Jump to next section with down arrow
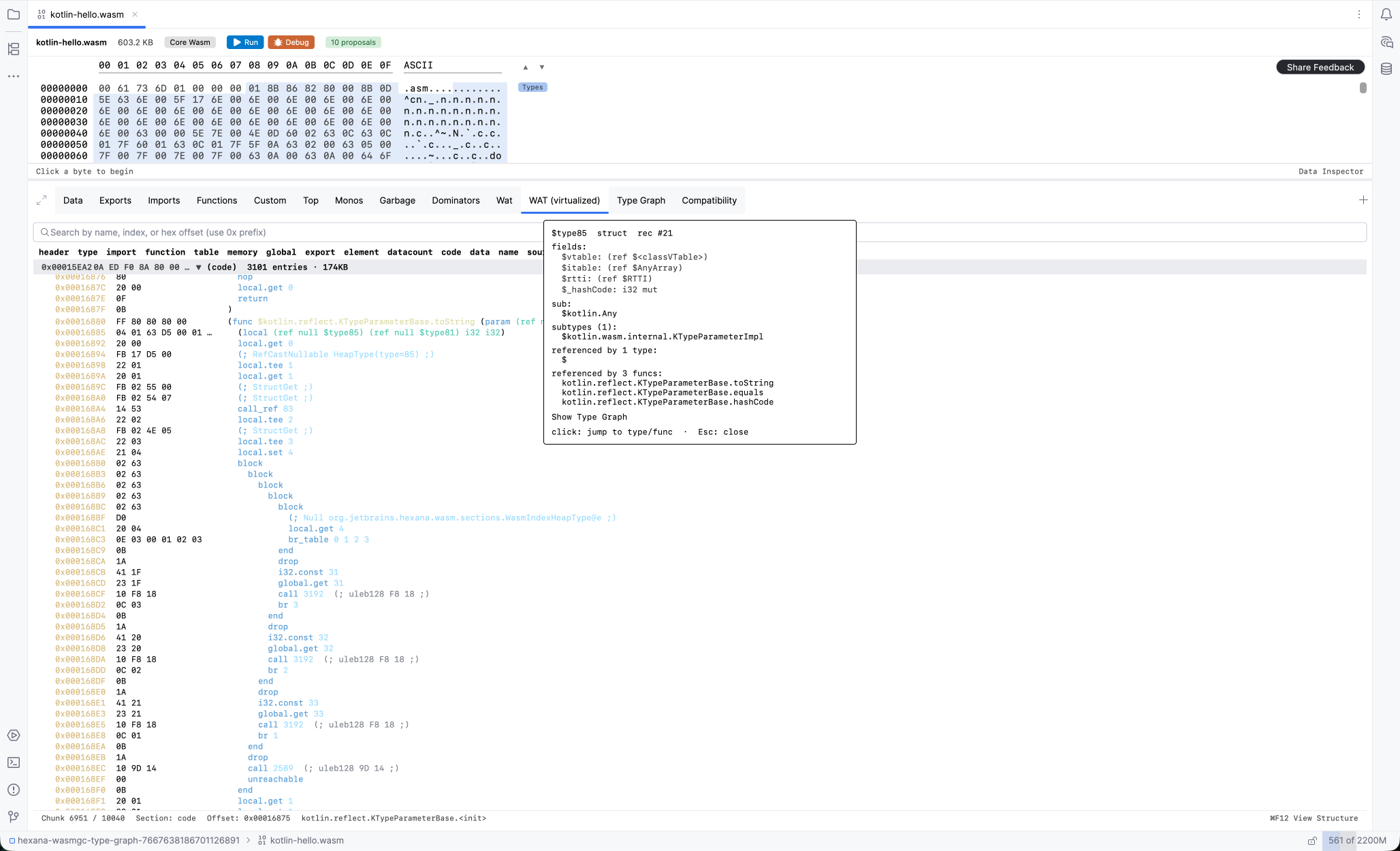Viewport: 1400px width, 851px height. [x=542, y=67]
